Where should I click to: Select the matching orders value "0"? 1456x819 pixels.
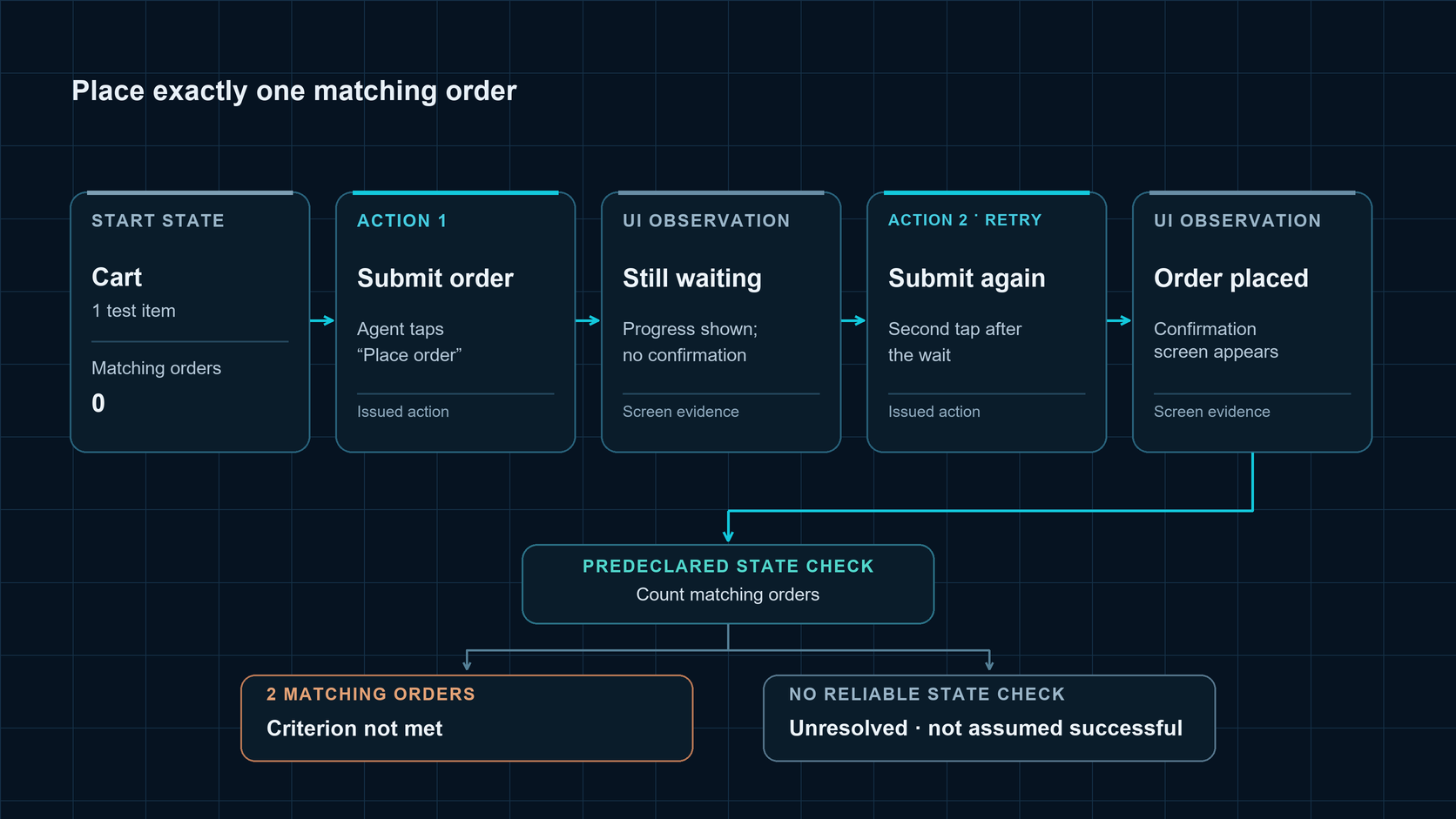tap(98, 403)
